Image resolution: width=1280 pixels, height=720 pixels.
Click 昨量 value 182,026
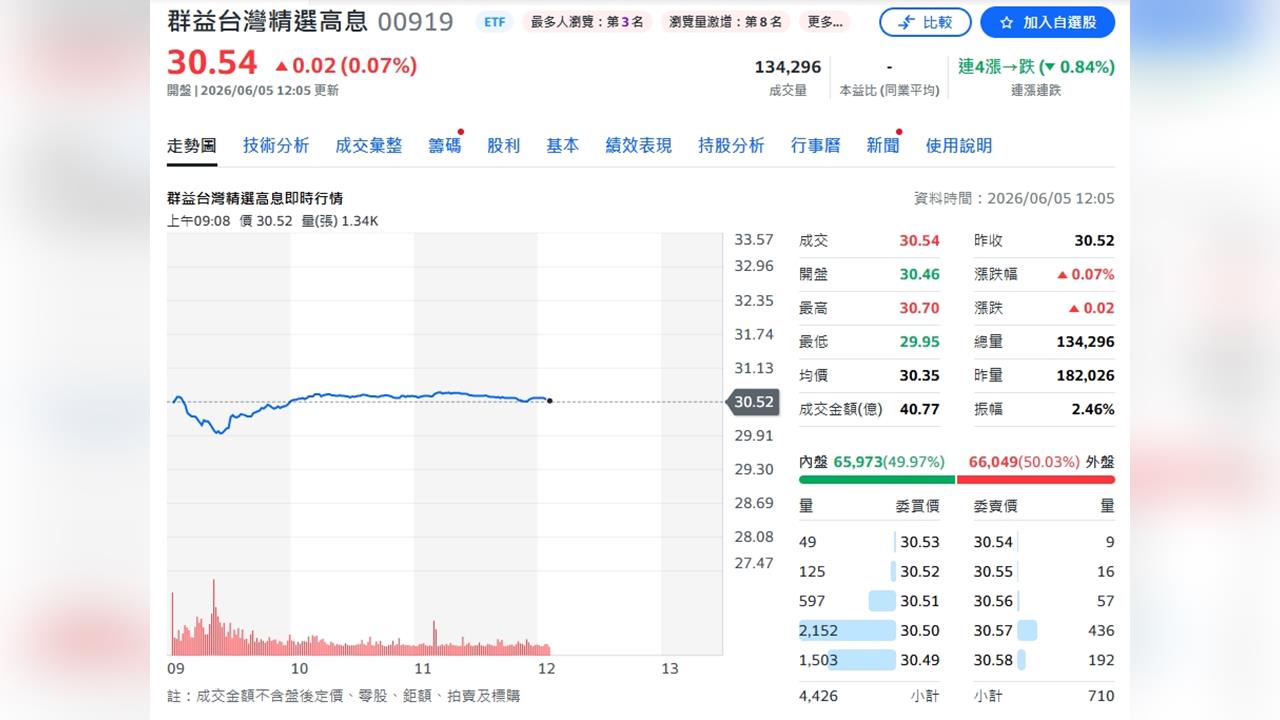point(1085,375)
